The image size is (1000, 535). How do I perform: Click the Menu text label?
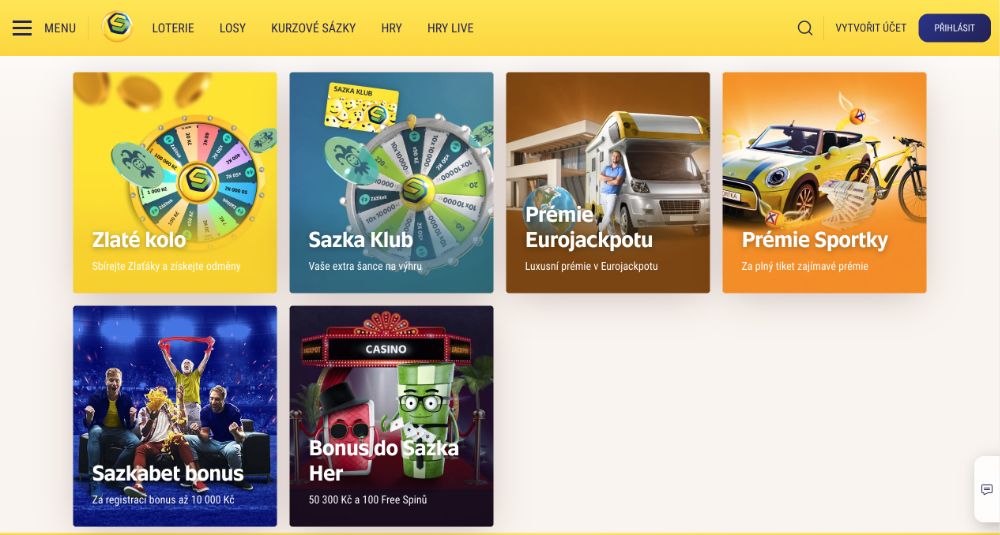[x=60, y=28]
